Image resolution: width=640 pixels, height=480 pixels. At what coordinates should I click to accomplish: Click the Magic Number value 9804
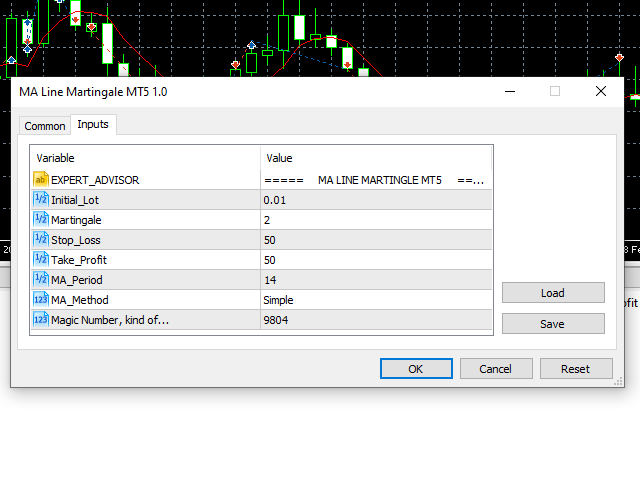coord(376,320)
